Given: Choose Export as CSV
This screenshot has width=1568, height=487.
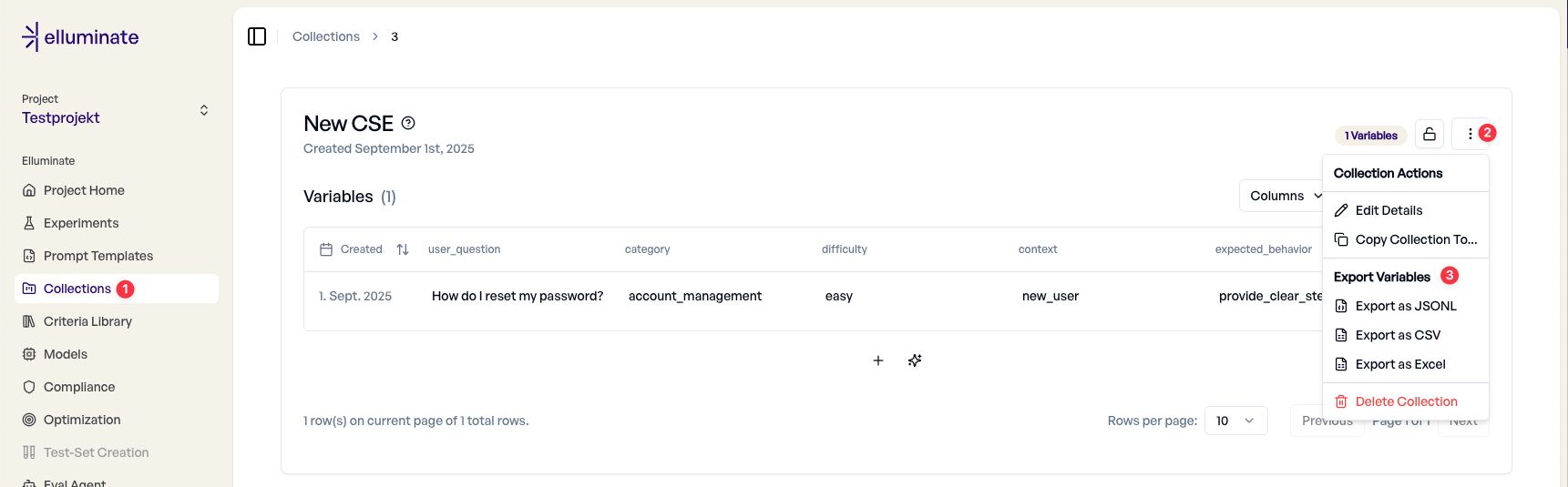Looking at the screenshot, I should click(1398, 335).
